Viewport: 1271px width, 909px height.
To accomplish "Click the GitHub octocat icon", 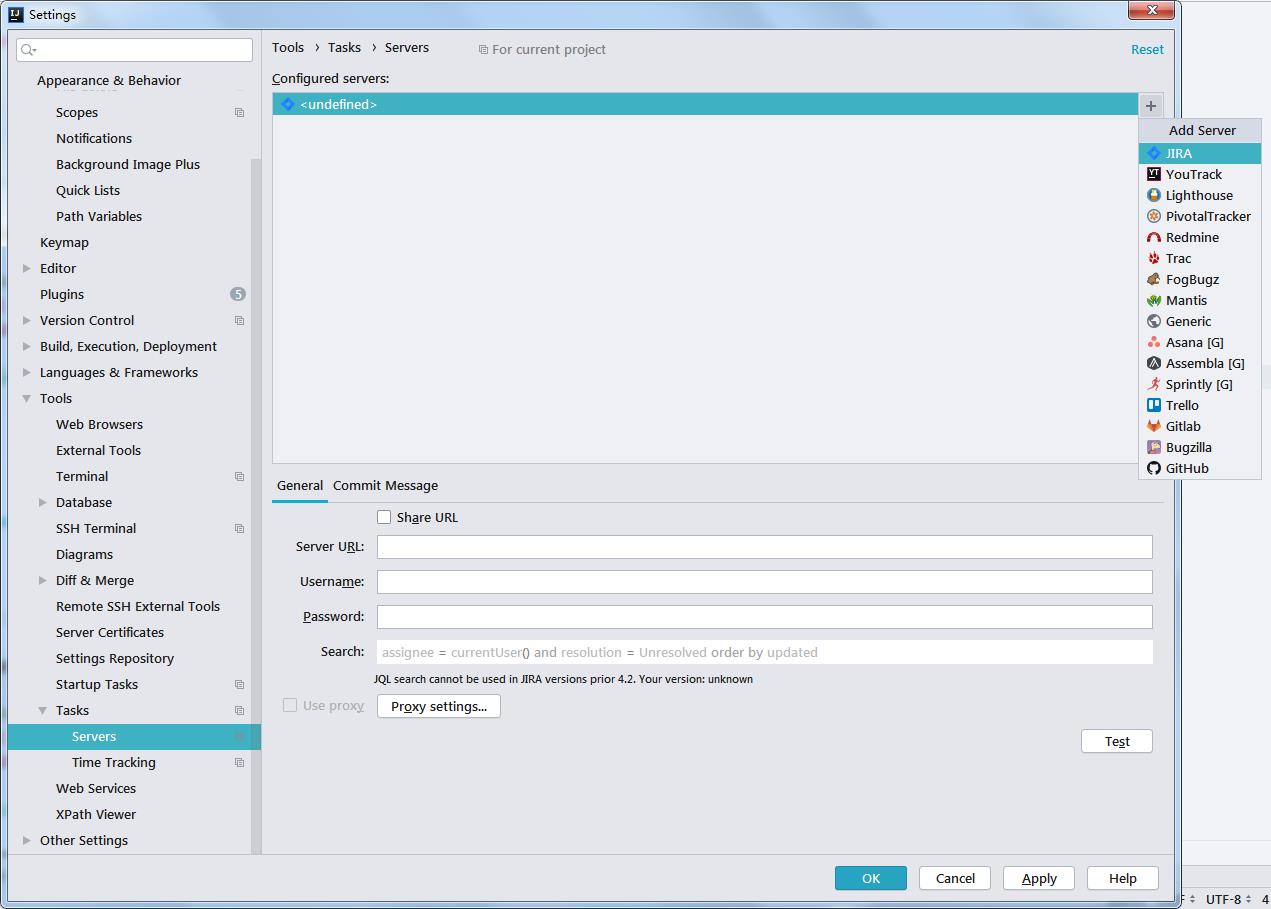I will [1154, 468].
